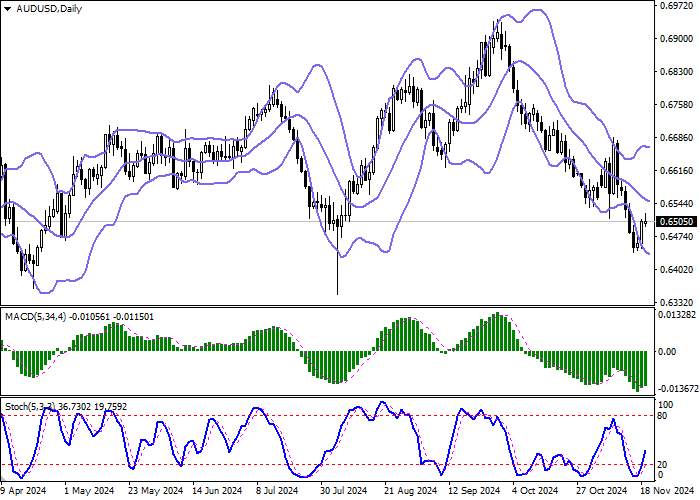Select the 0.68300 price axis value
The width and height of the screenshot is (700, 500).
pyautogui.click(x=676, y=71)
